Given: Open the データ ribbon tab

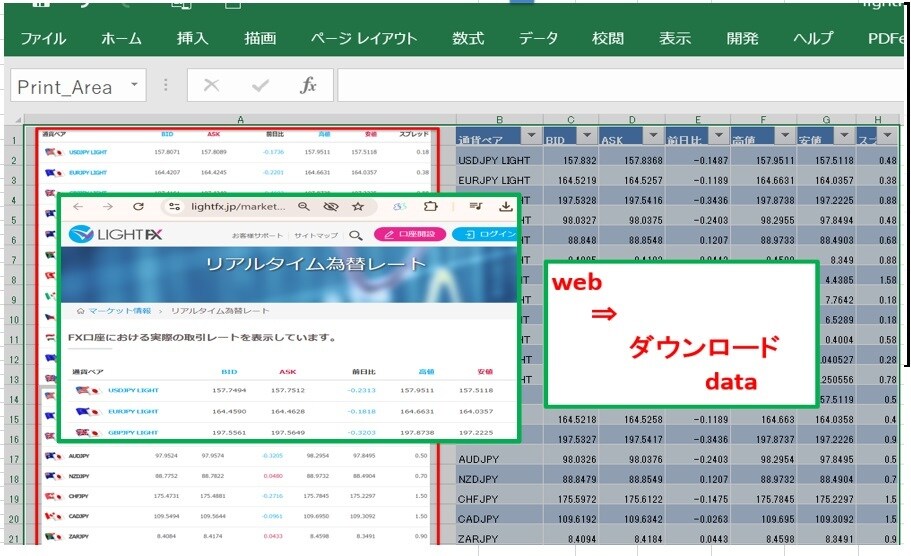Looking at the screenshot, I should click(538, 39).
